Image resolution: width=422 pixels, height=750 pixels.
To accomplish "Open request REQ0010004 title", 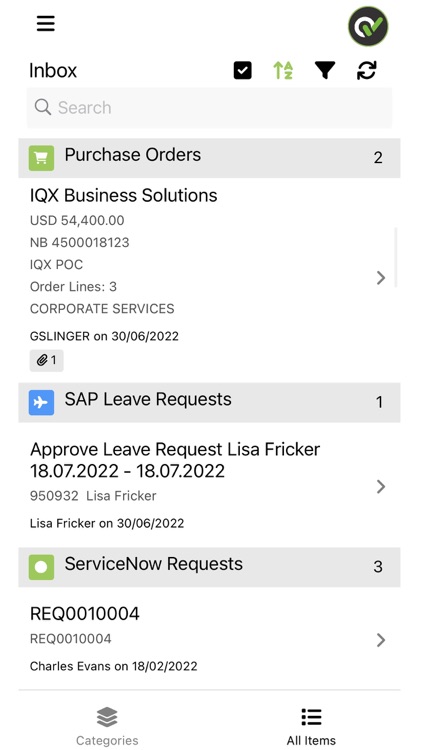I will coord(85,614).
